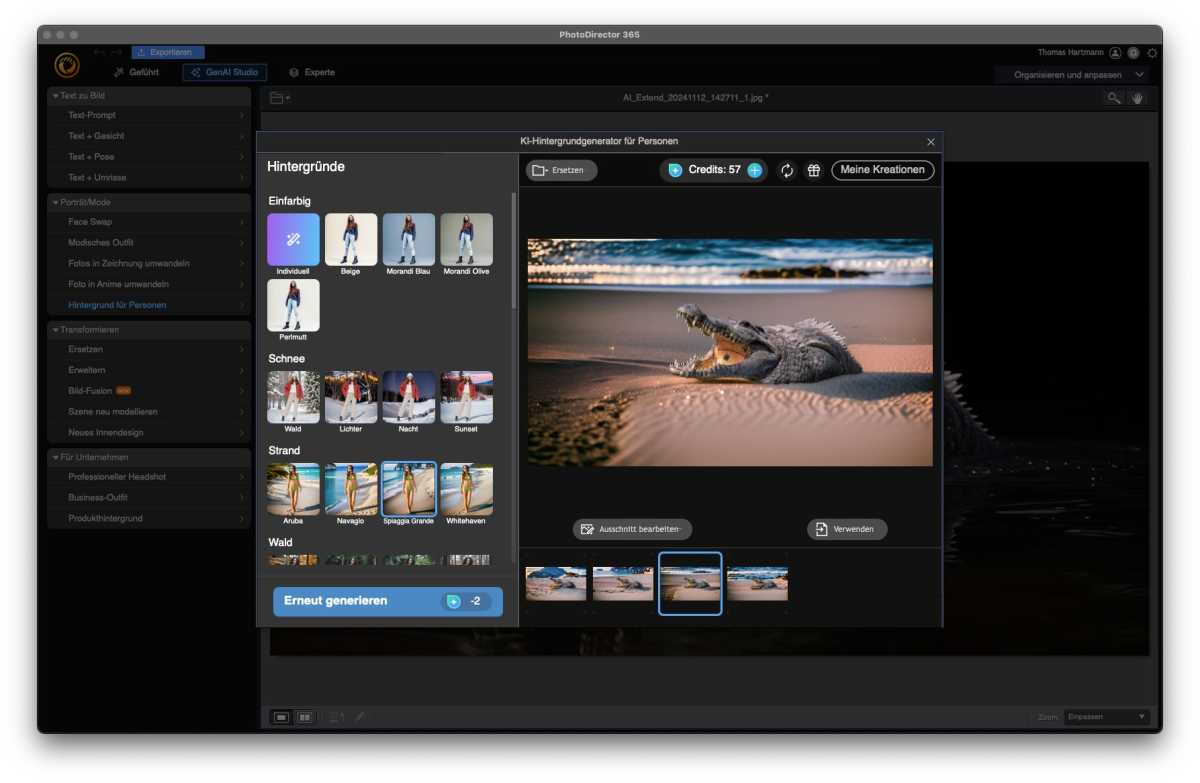The height and width of the screenshot is (783, 1200).
Task: Choose the Schnee Nacht background
Action: (408, 397)
